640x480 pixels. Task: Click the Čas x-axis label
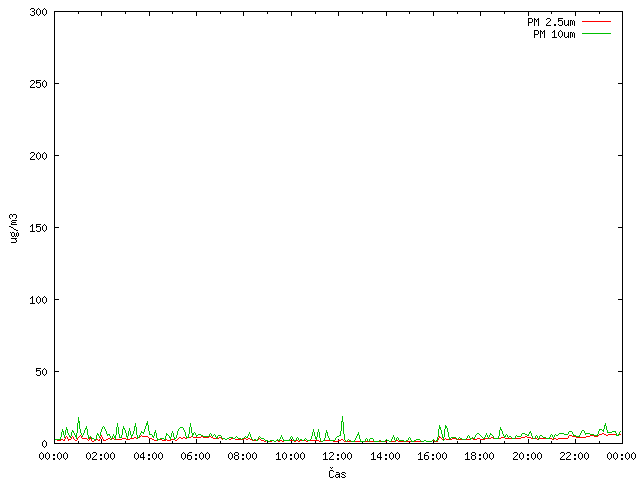337,474
